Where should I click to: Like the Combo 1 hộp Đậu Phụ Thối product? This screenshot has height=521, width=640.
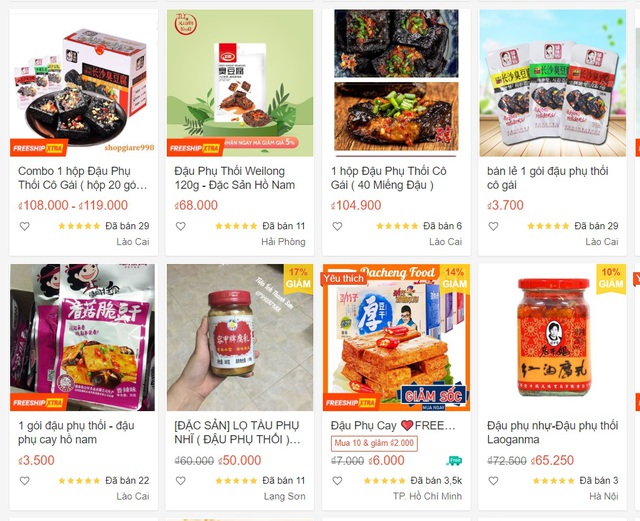(x=24, y=226)
